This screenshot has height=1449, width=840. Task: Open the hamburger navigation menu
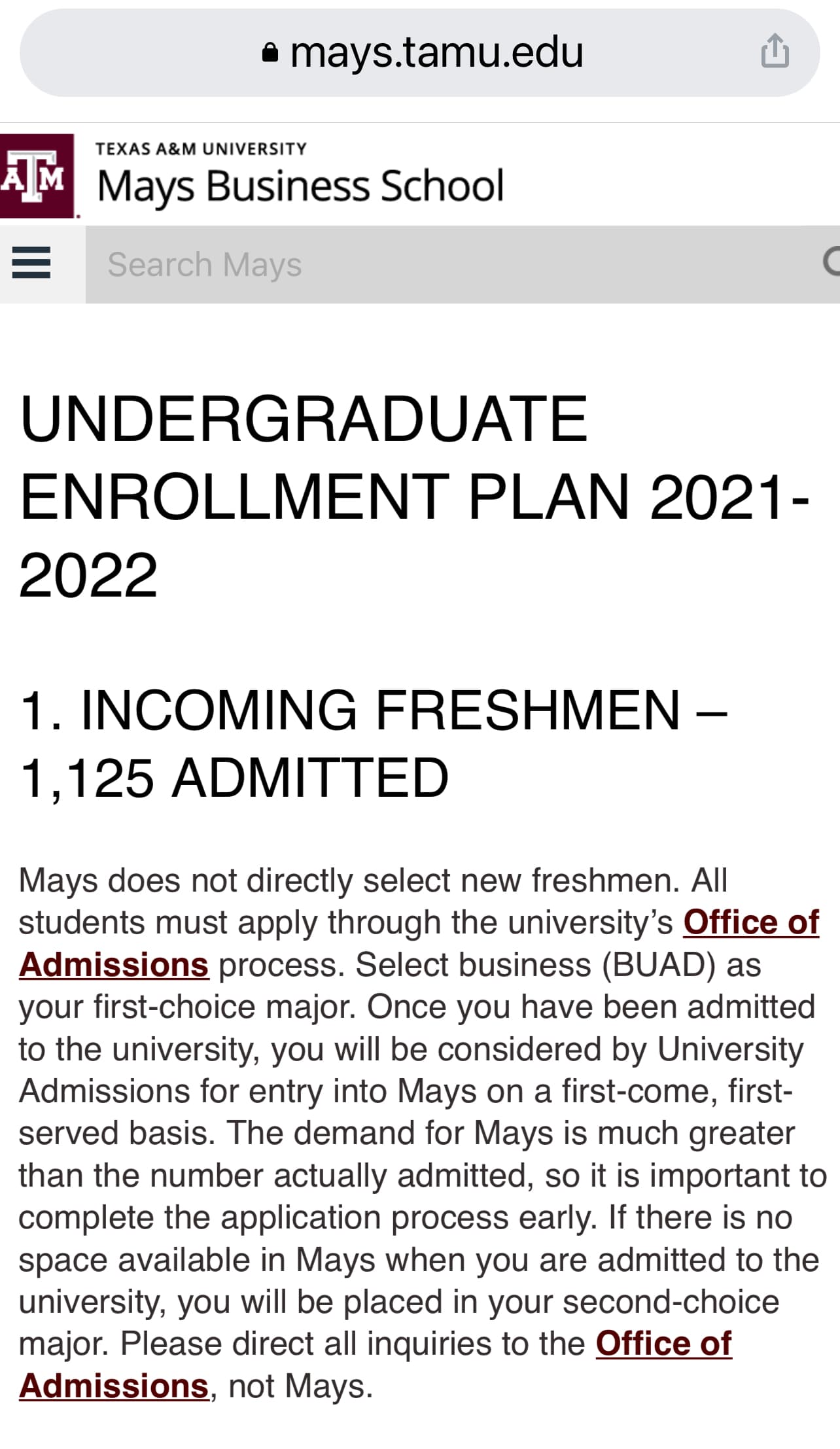(x=31, y=263)
